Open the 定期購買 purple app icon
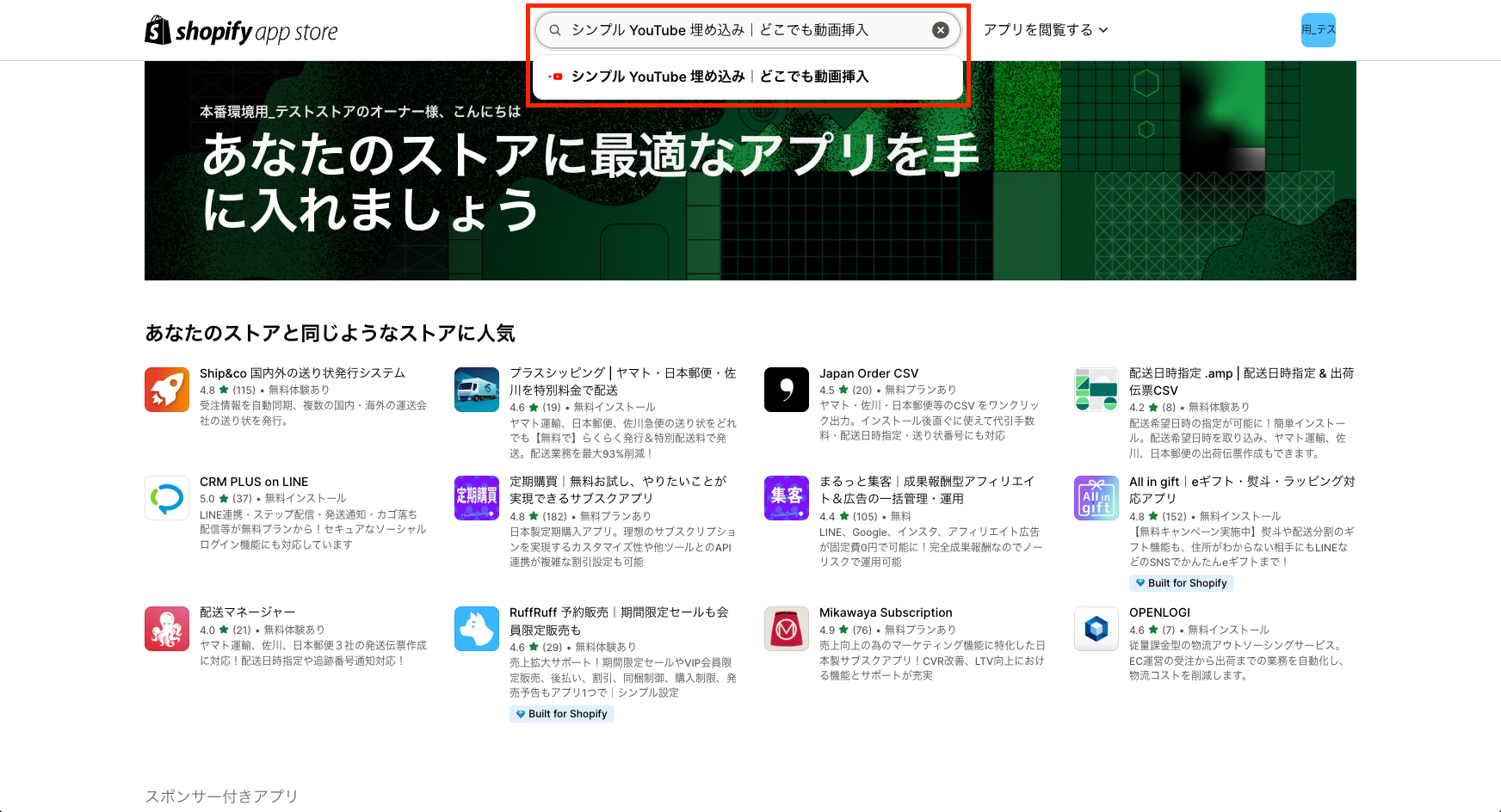 click(477, 498)
